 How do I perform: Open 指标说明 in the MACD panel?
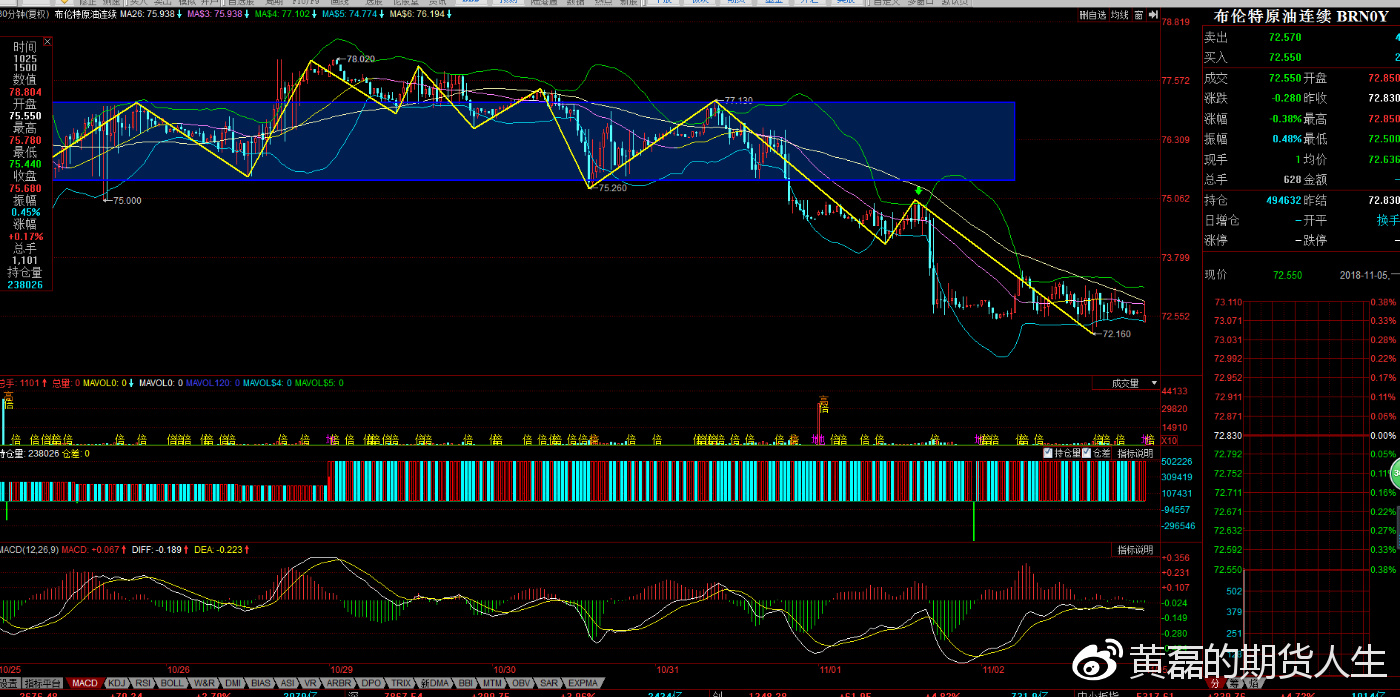(x=1135, y=550)
